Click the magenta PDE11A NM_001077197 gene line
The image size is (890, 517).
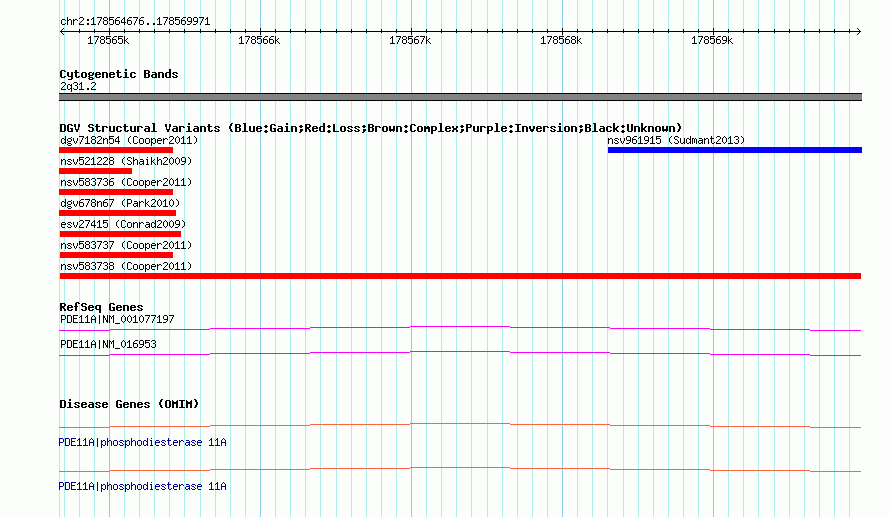coord(460,327)
